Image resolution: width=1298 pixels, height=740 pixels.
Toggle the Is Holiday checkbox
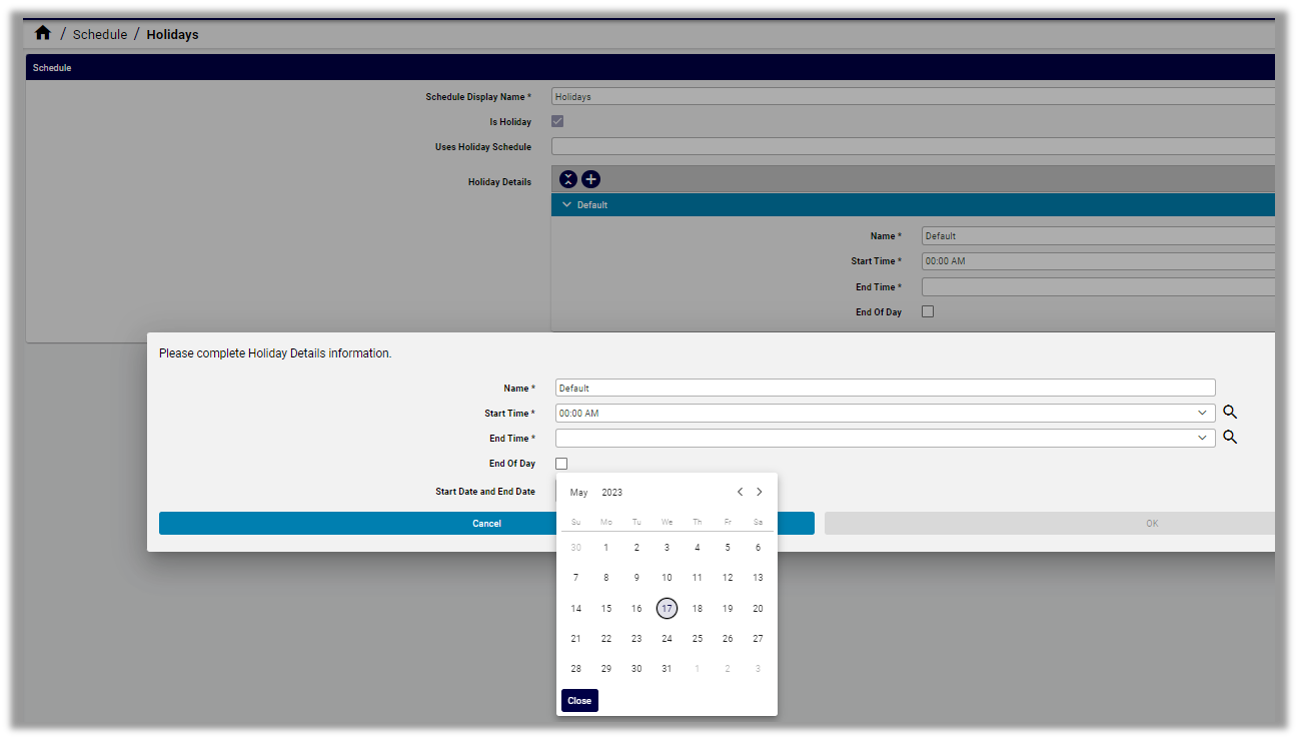point(557,121)
